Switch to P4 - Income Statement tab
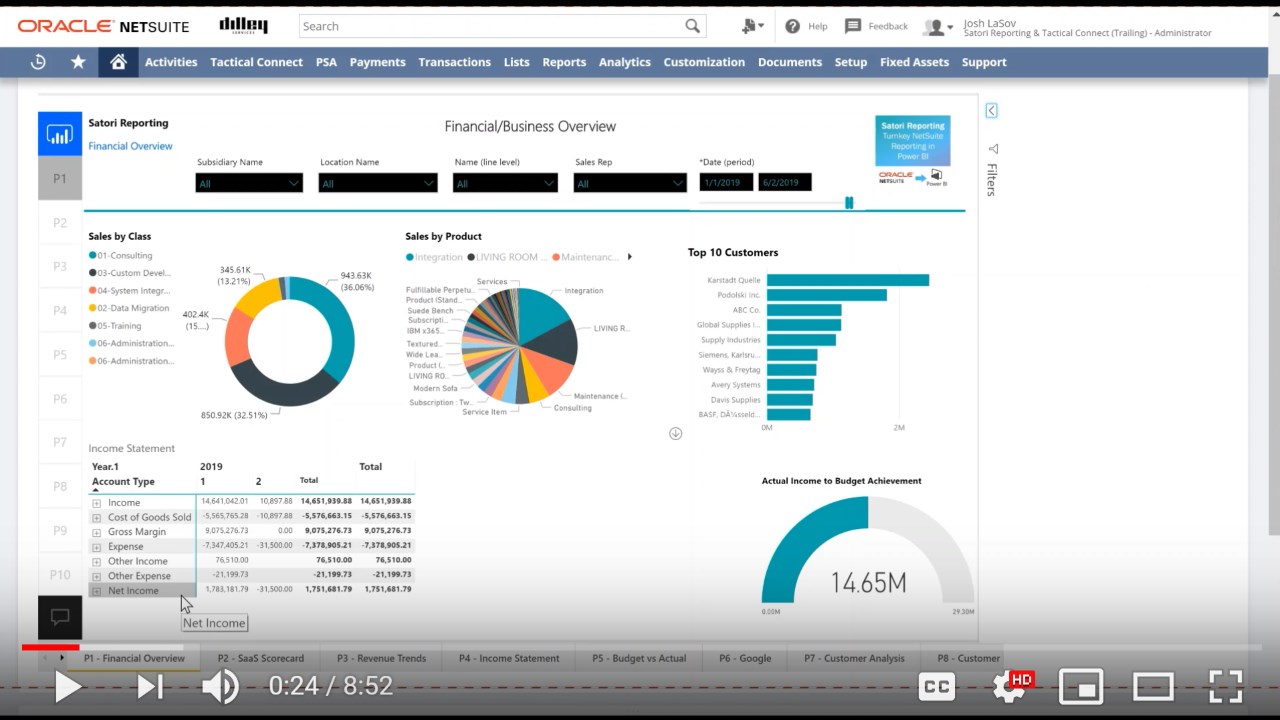This screenshot has height=720, width=1280. coord(509,658)
